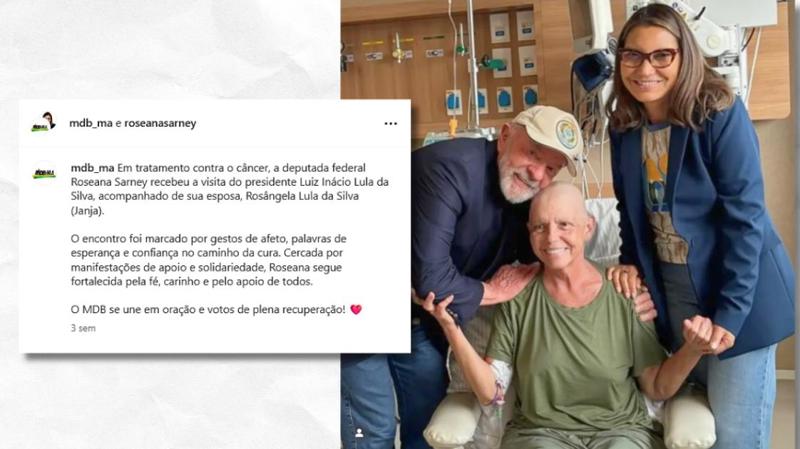Click the white paper background above post
Image resolution: width=800 pixels, height=449 pixels.
168,48
